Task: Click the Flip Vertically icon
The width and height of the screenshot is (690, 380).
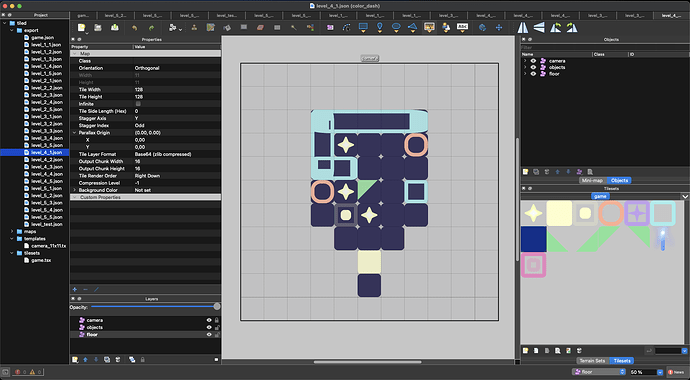Action: tap(539, 27)
